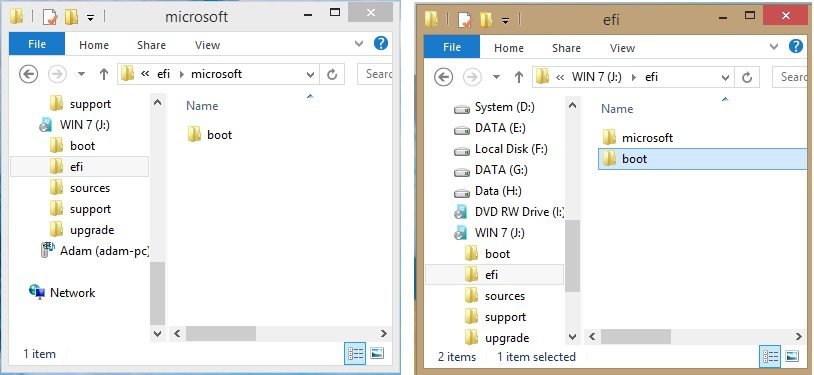Open the Home tab in microsoft window
Image resolution: width=814 pixels, height=375 pixels.
point(94,45)
